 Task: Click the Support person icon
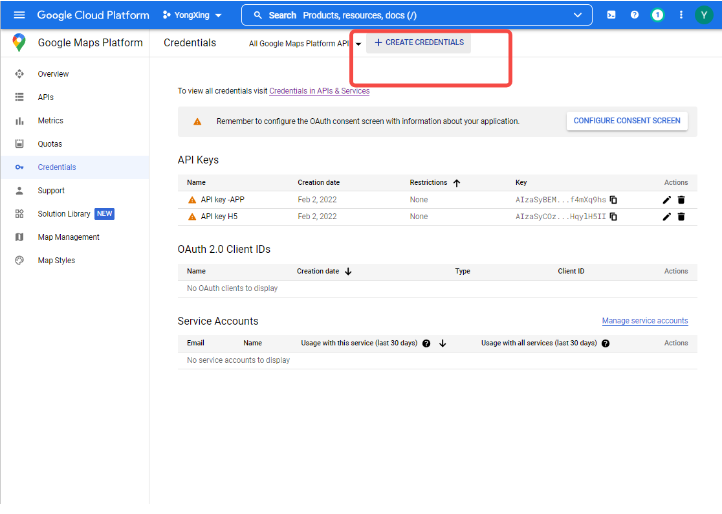tap(19, 191)
